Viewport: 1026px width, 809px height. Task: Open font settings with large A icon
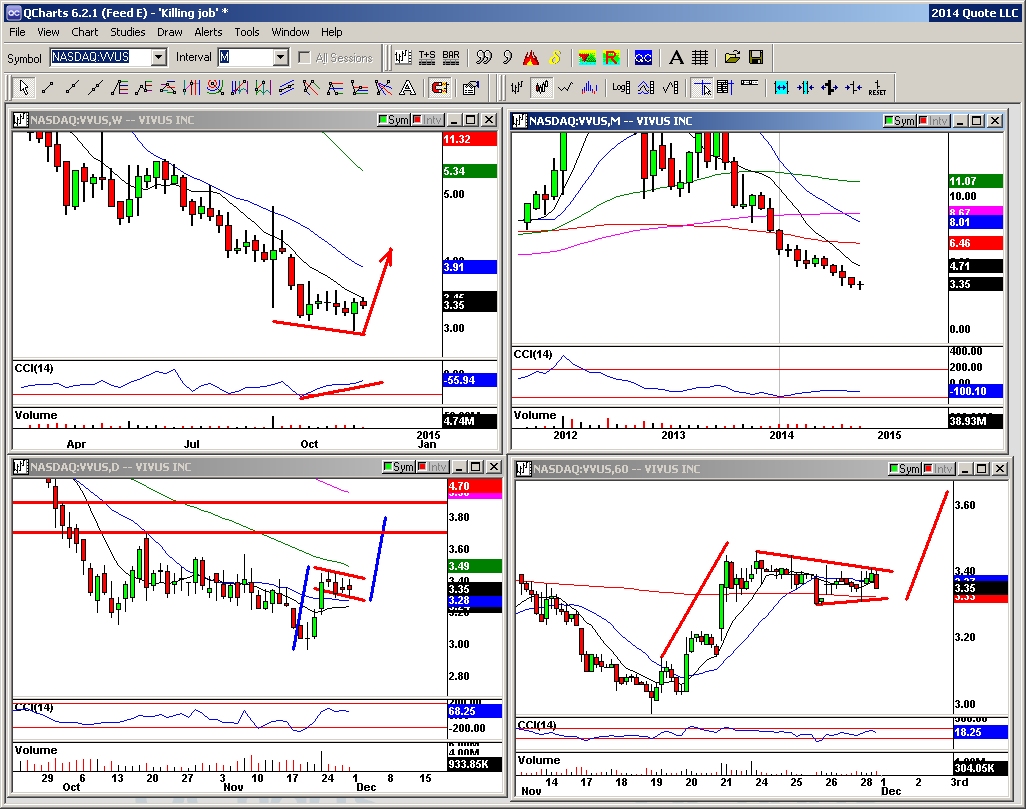676,58
